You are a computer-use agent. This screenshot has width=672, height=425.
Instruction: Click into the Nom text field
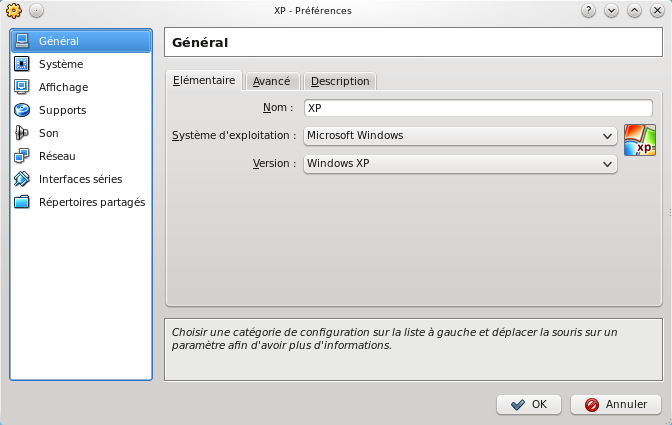pos(477,108)
